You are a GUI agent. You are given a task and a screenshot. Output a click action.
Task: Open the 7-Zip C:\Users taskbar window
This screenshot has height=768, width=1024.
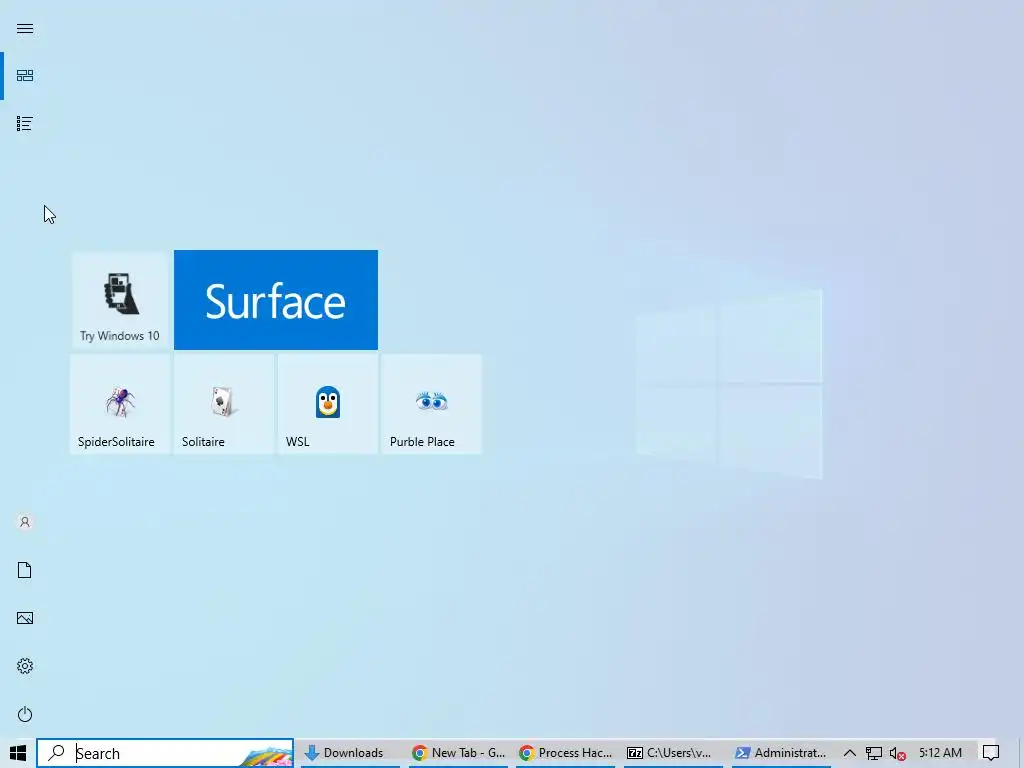tap(673, 753)
